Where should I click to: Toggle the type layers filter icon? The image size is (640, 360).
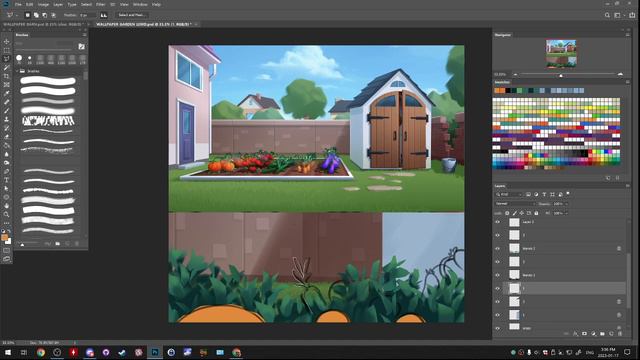click(544, 194)
